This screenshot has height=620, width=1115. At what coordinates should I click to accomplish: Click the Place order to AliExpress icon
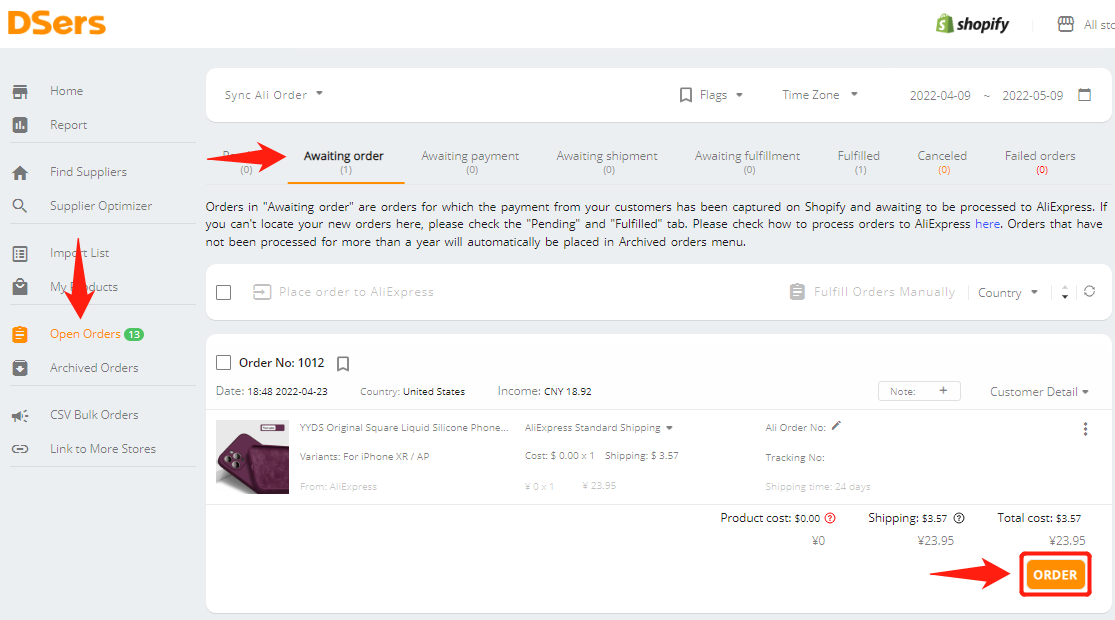point(262,292)
